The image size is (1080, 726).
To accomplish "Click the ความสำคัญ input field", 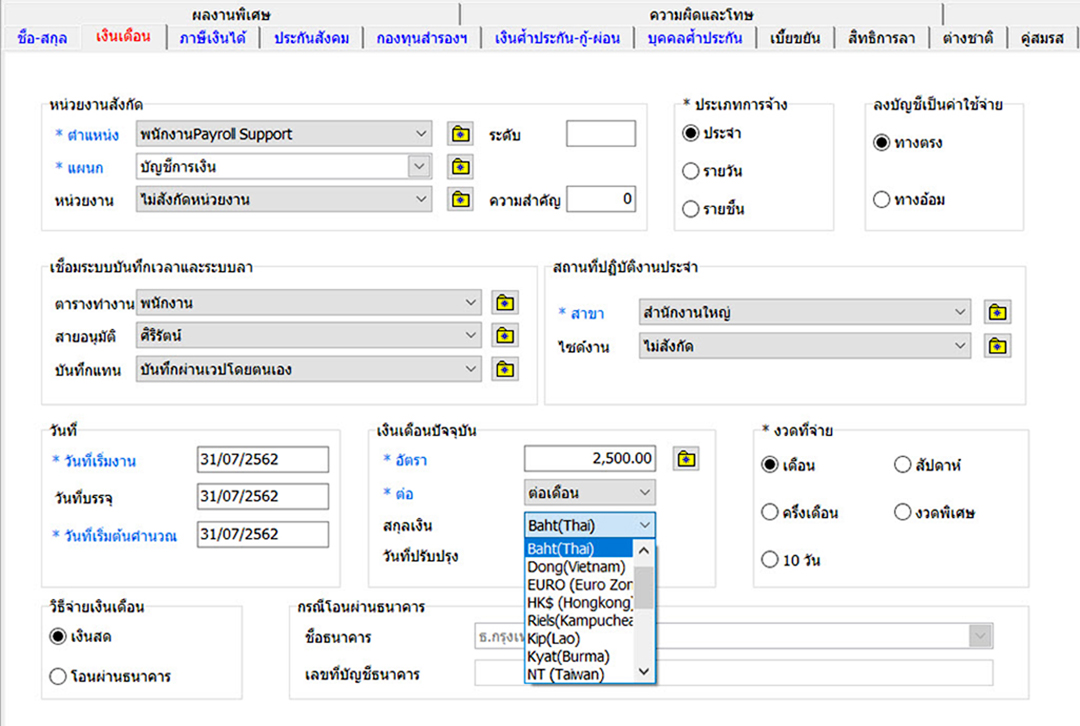I will (601, 200).
